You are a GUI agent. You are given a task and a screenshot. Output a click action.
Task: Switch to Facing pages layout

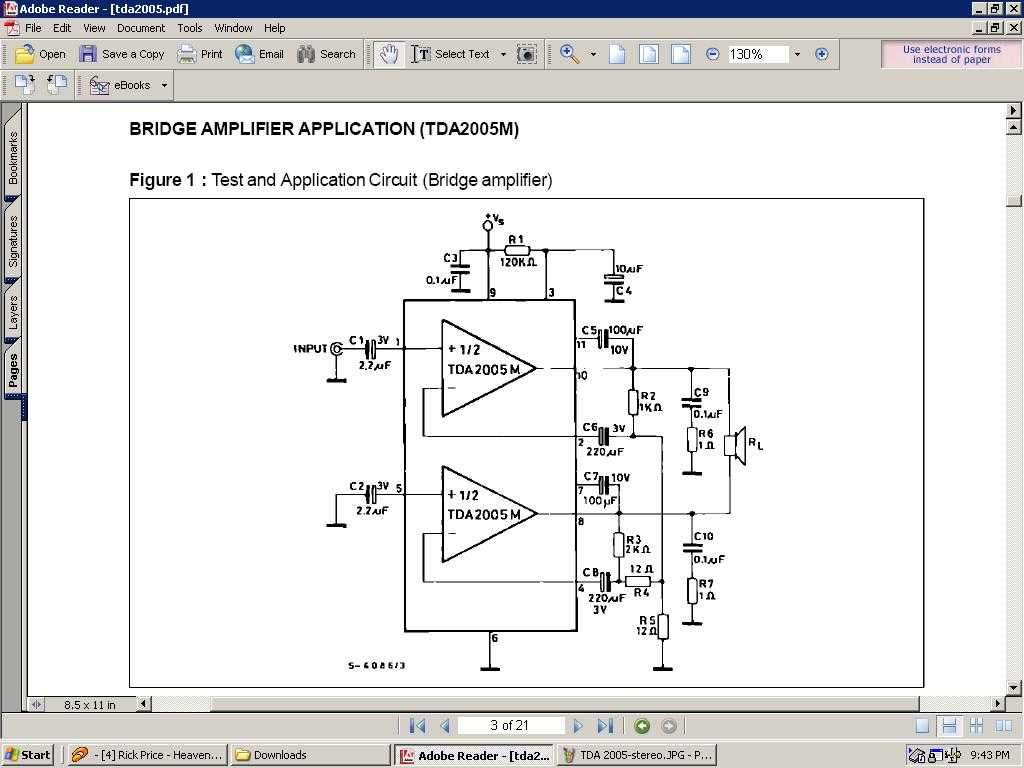1004,726
